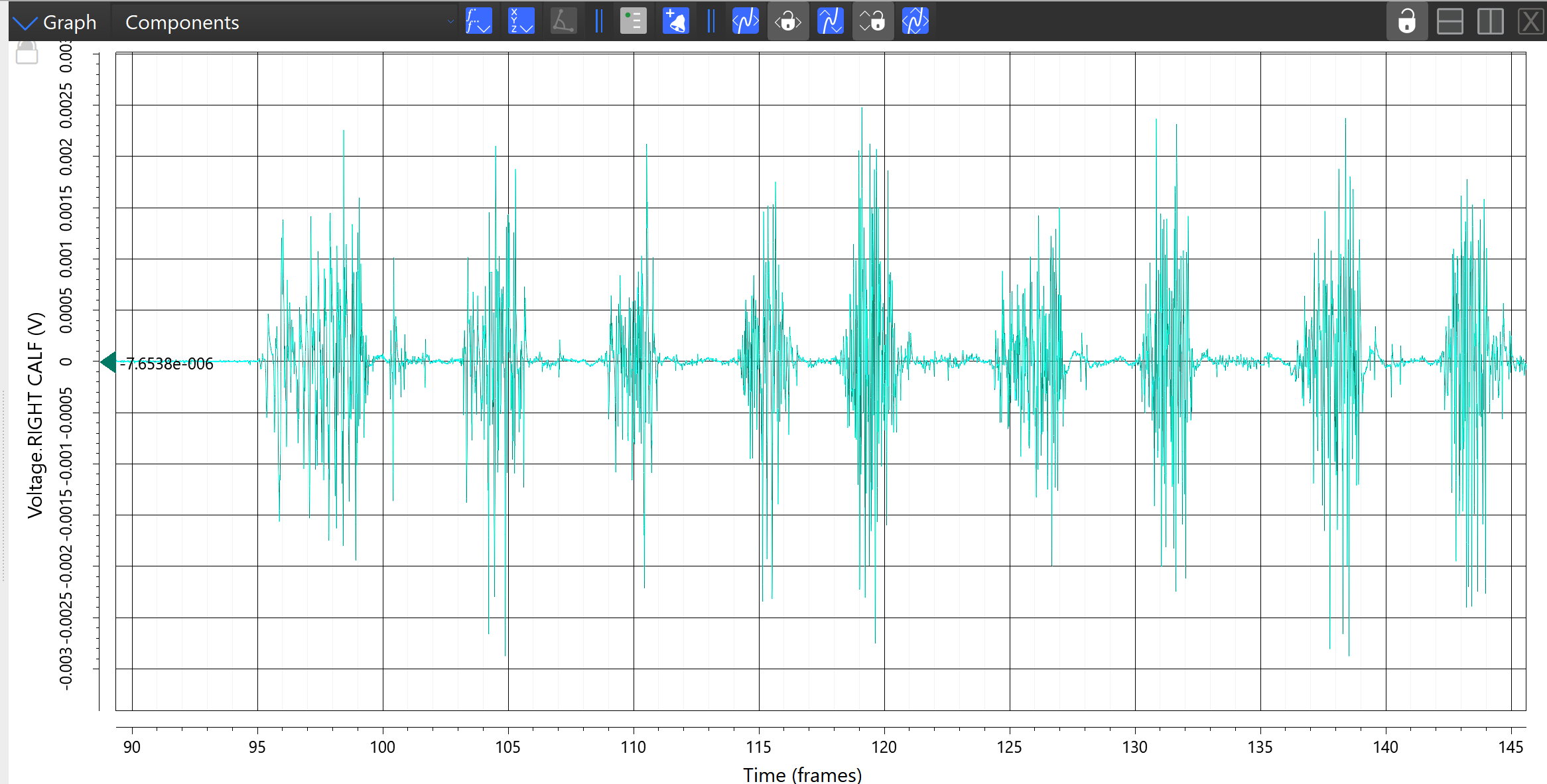Click the add event monitor bell icon

675,21
